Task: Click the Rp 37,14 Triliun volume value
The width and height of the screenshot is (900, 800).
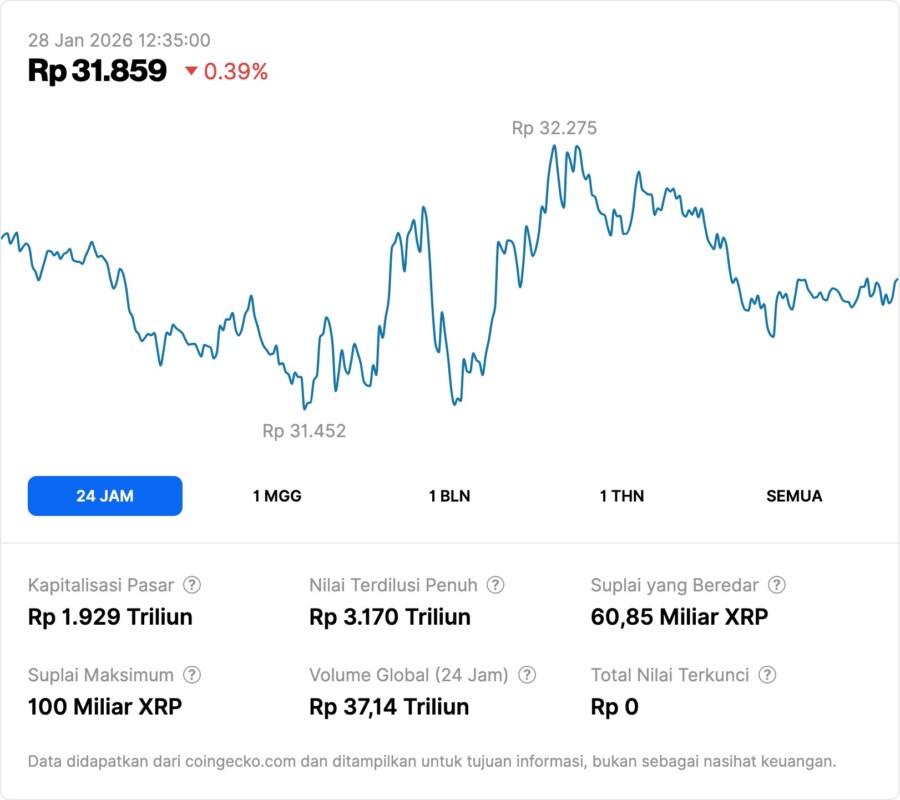Action: (389, 707)
